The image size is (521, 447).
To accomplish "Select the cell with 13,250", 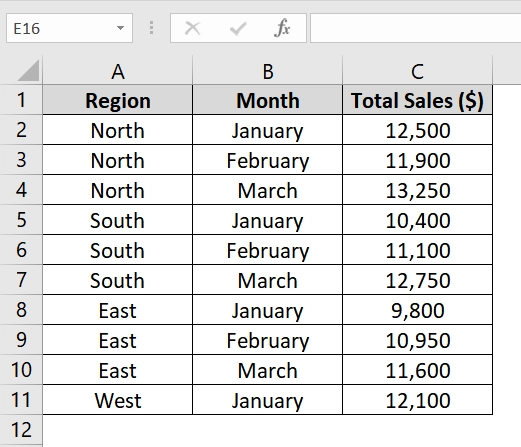I will (x=418, y=190).
